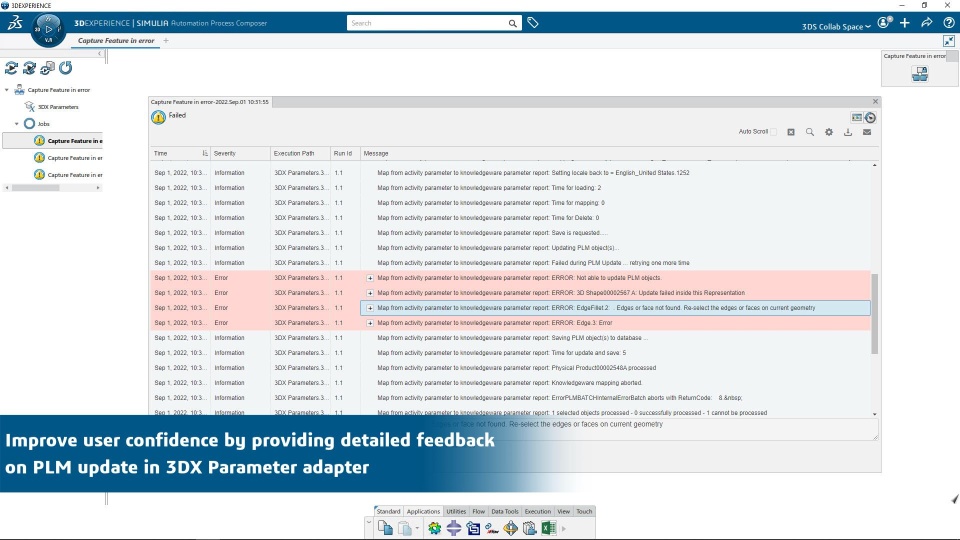The height and width of the screenshot is (540, 960).
Task: Switch to the Execution toolbar tab
Action: [538, 511]
